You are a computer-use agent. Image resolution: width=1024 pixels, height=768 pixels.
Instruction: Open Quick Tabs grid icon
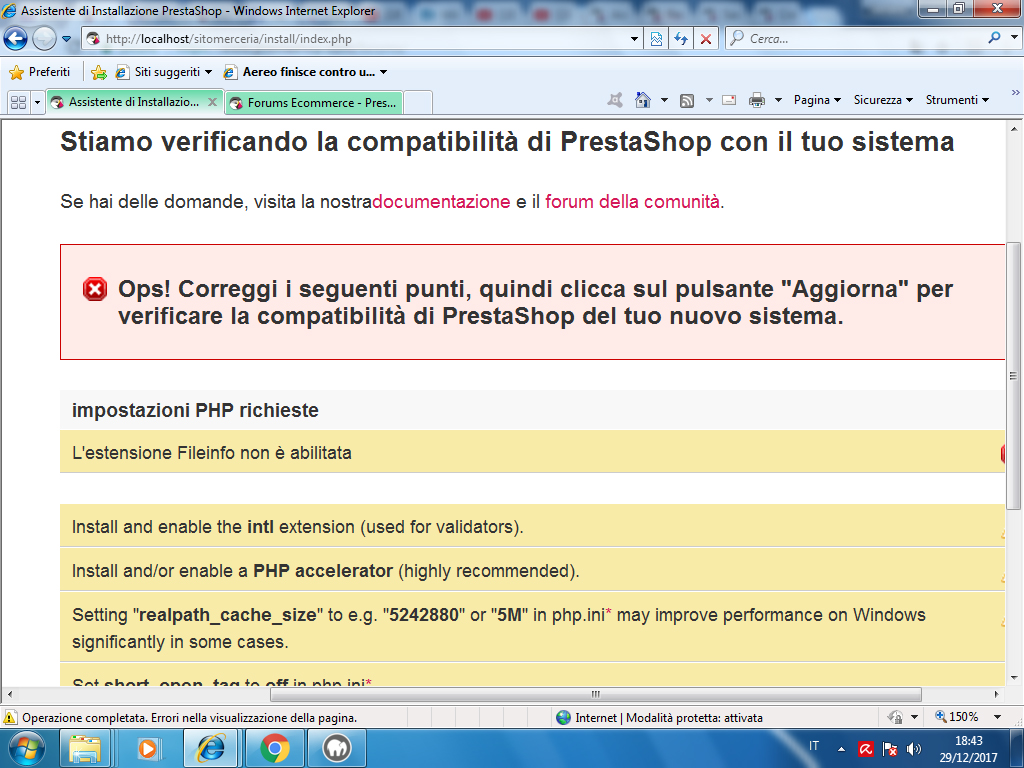point(18,102)
